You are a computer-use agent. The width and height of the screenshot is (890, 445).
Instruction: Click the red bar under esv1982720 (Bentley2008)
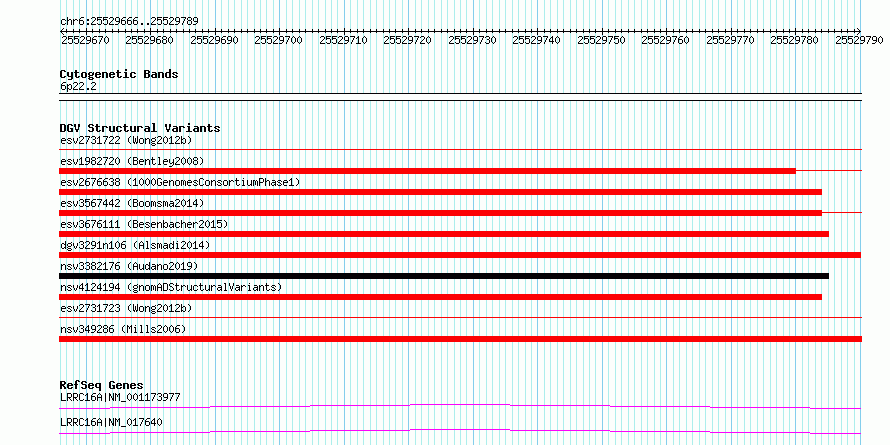[427, 171]
